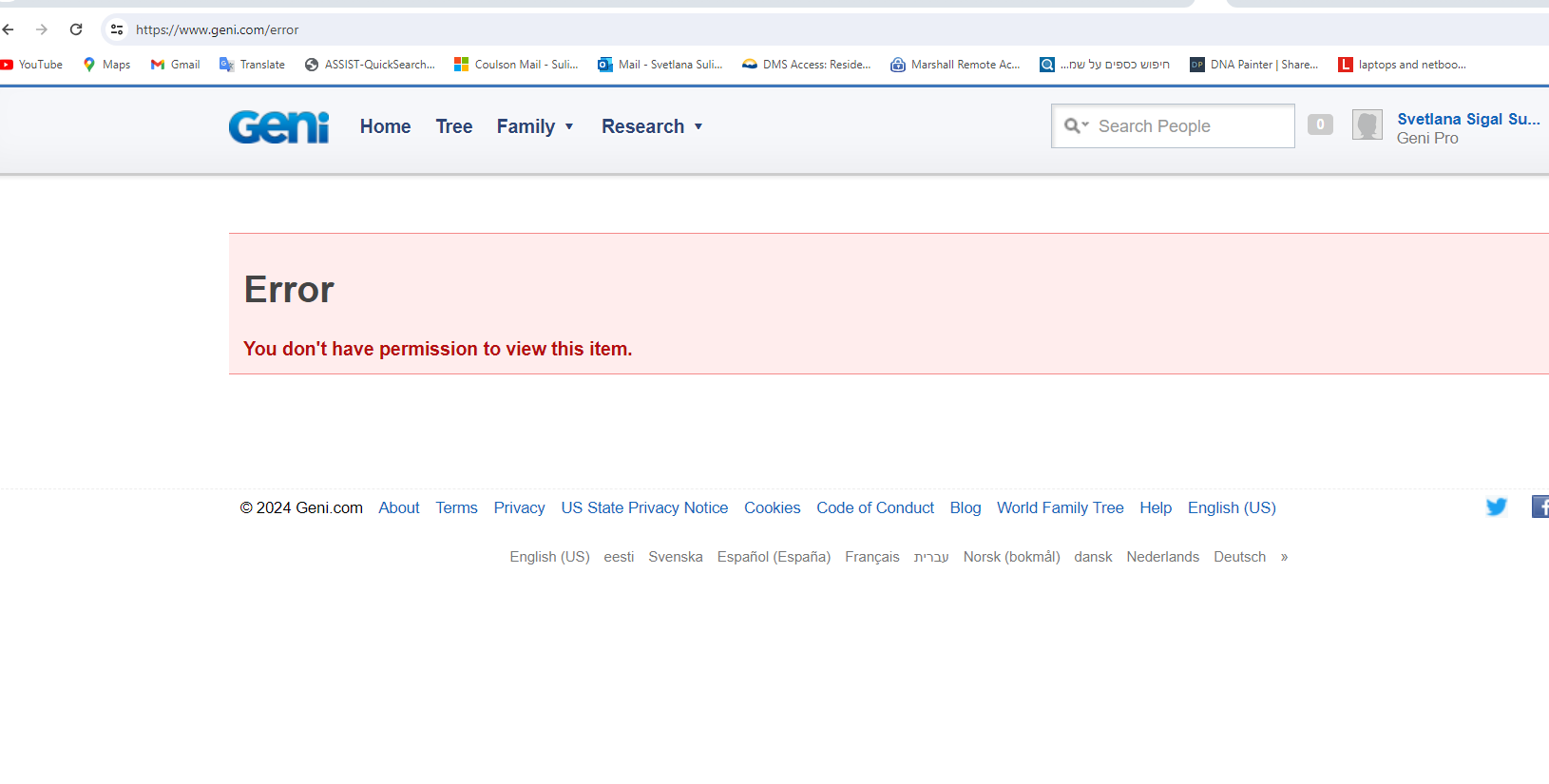This screenshot has width=1549, height=784.
Task: Open Tree in the navigation bar
Action: 453,126
